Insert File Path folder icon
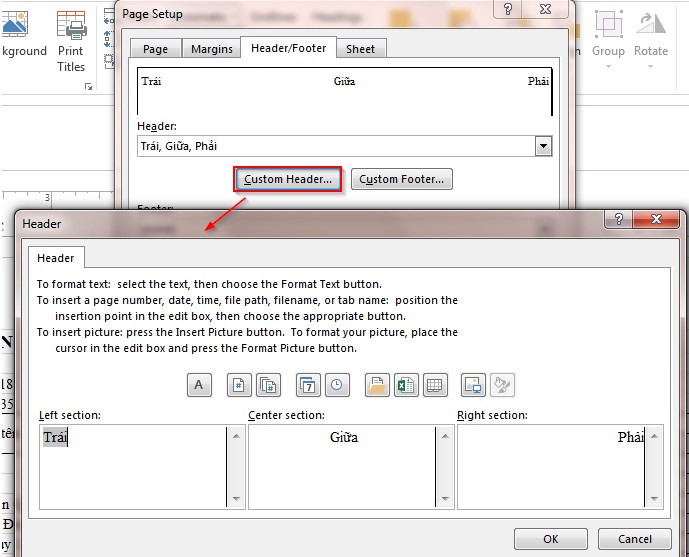689x557 pixels. 377,385
